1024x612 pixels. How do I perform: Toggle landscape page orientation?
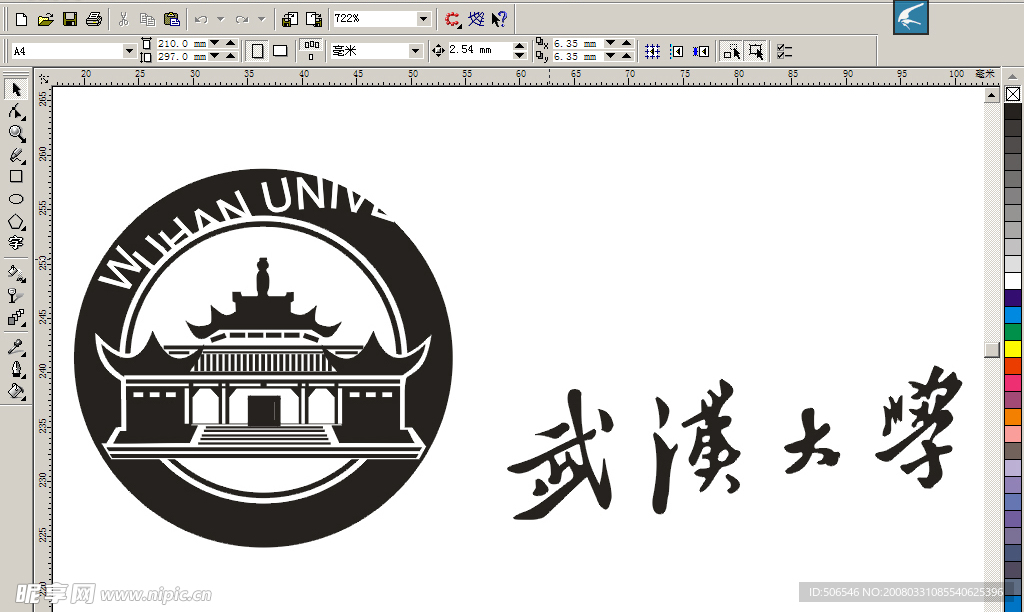[x=280, y=51]
